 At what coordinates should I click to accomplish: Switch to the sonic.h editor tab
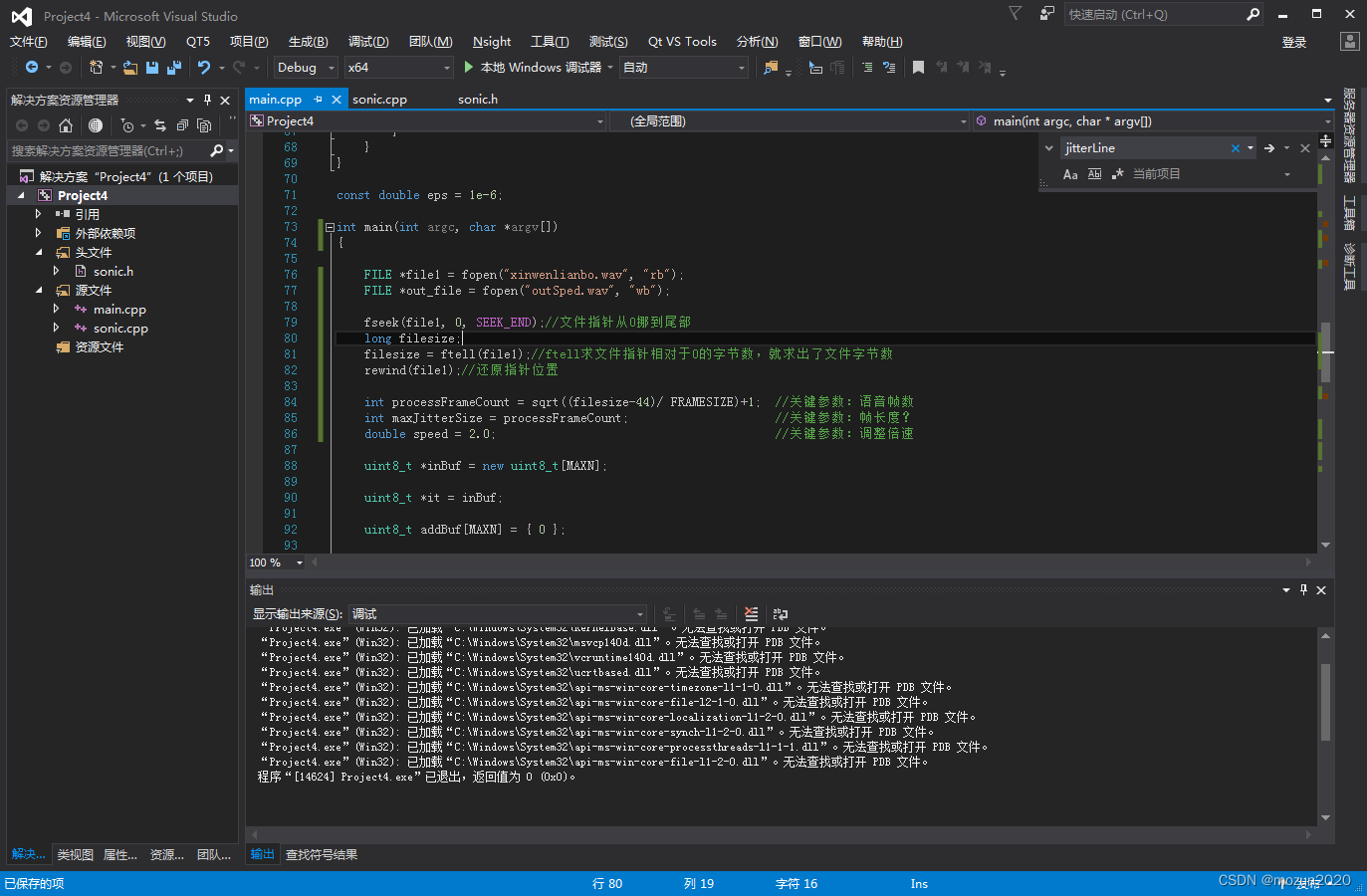pos(478,100)
